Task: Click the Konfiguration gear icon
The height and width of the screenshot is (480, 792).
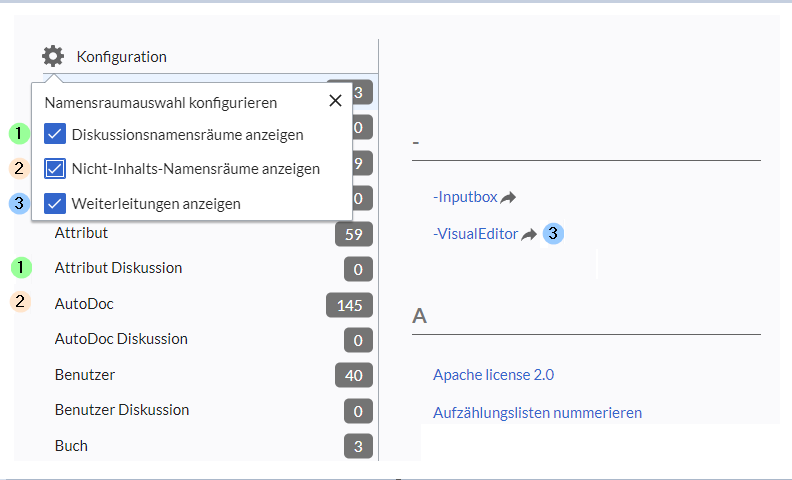Action: [53, 57]
